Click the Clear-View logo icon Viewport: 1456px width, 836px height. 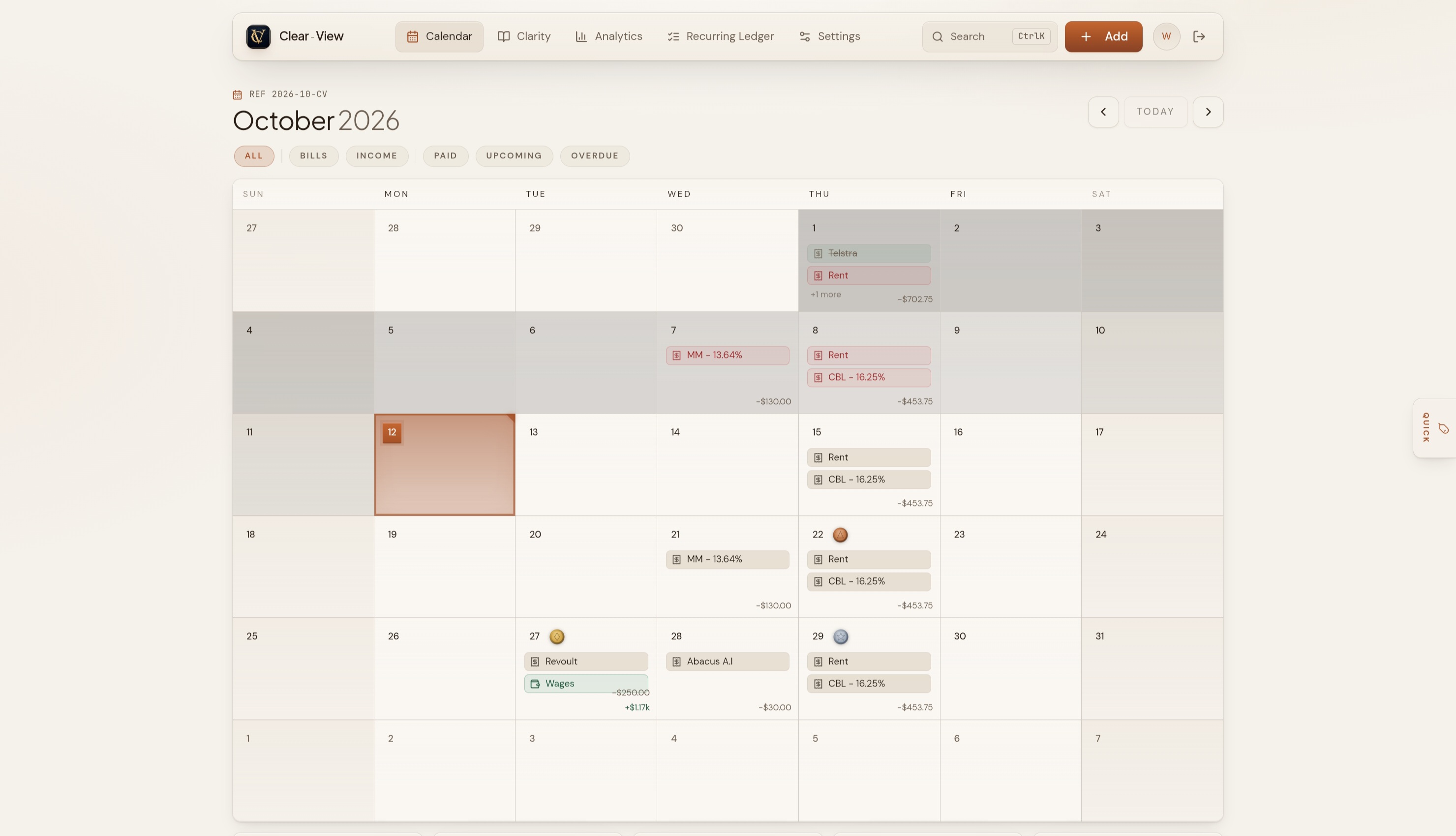(x=258, y=37)
